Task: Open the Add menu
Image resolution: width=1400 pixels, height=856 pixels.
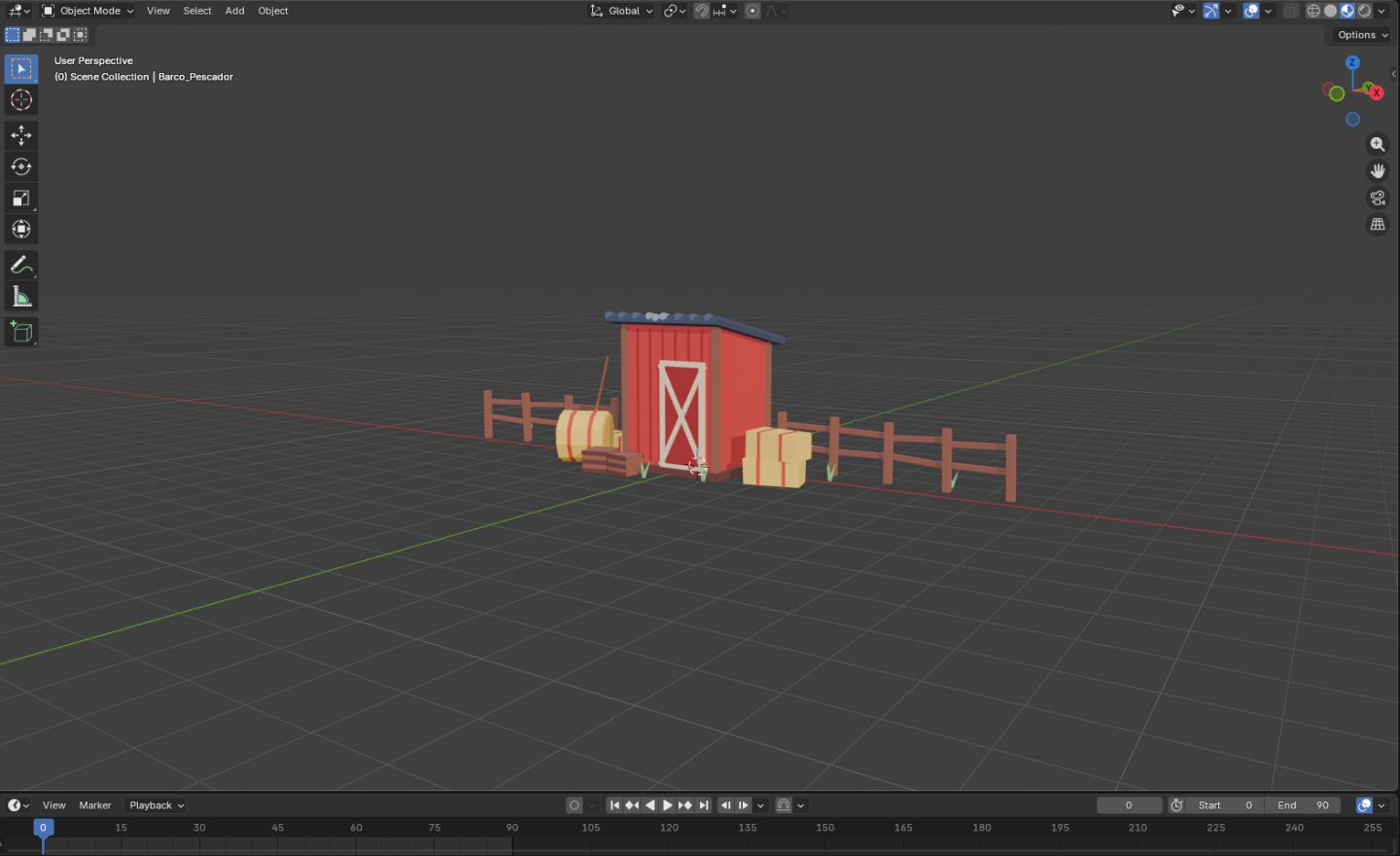Action: tap(235, 11)
